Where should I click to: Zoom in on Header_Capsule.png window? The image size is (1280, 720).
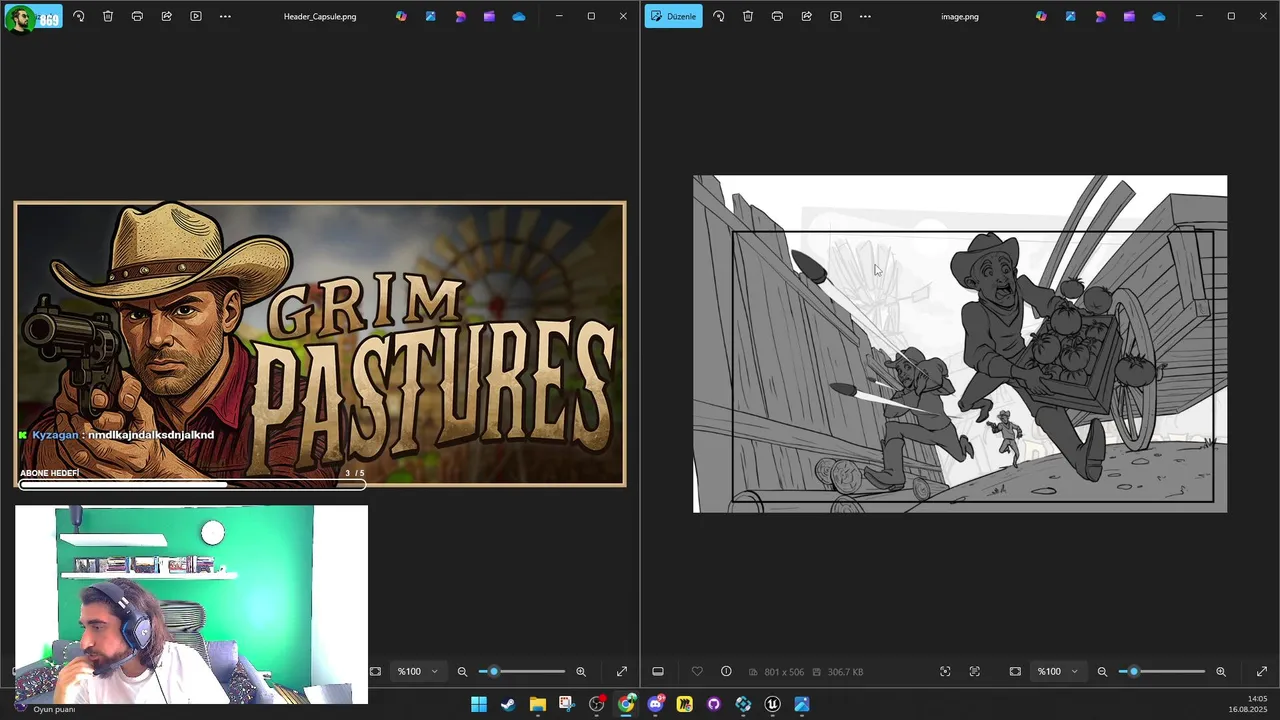click(581, 671)
